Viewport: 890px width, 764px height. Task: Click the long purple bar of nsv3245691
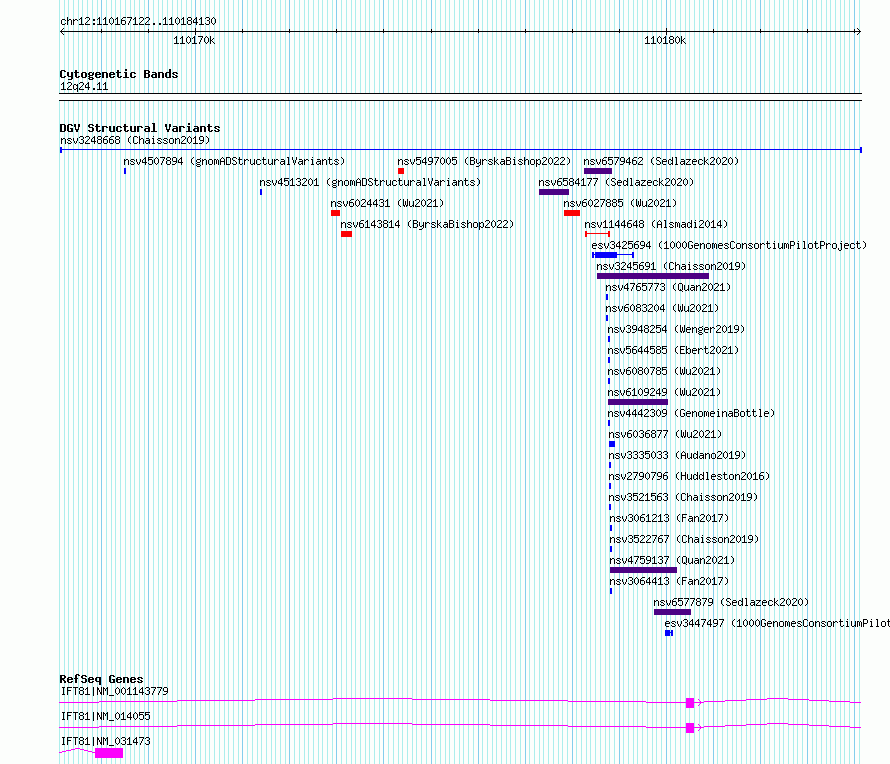(x=653, y=276)
